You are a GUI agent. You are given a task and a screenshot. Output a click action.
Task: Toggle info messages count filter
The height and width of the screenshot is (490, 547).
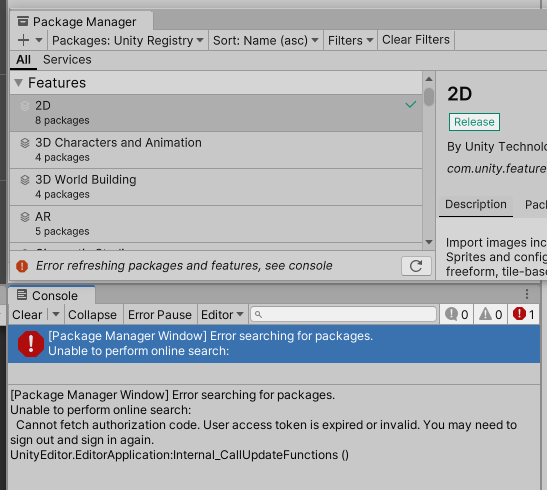click(x=456, y=315)
